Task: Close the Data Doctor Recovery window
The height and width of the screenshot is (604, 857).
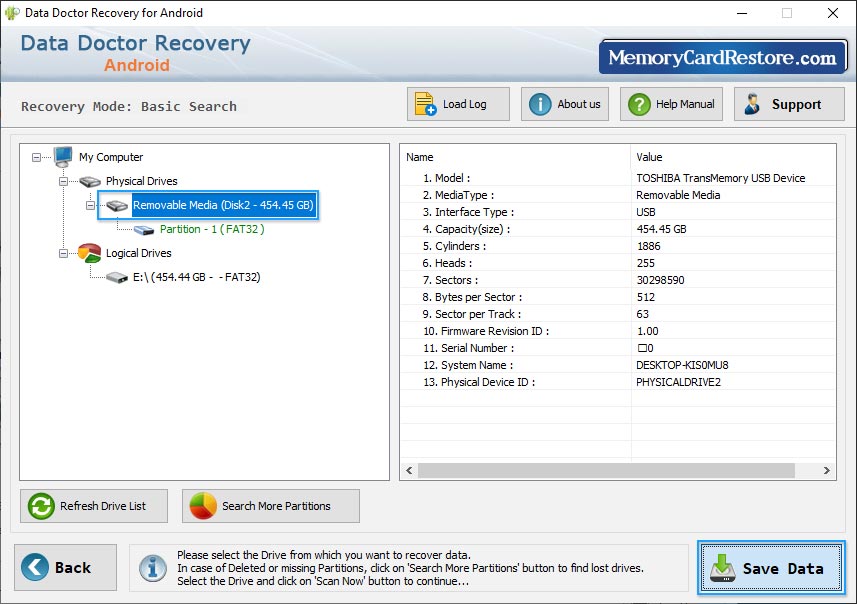Action: (832, 13)
